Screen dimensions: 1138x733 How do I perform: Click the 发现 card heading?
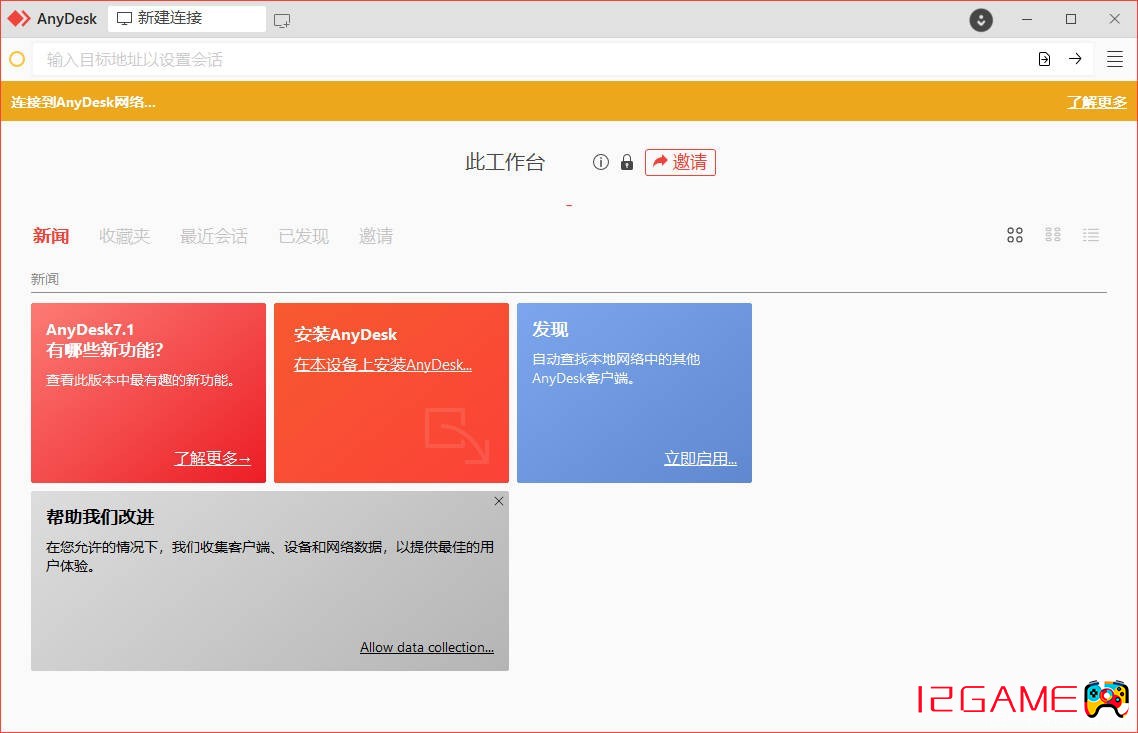pos(550,329)
